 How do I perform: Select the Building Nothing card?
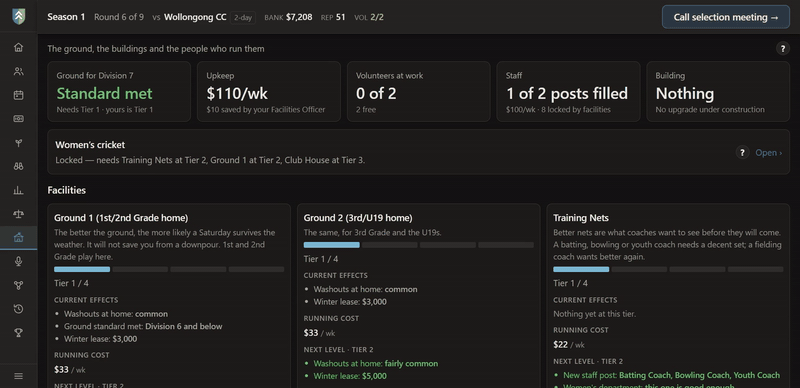(718, 92)
